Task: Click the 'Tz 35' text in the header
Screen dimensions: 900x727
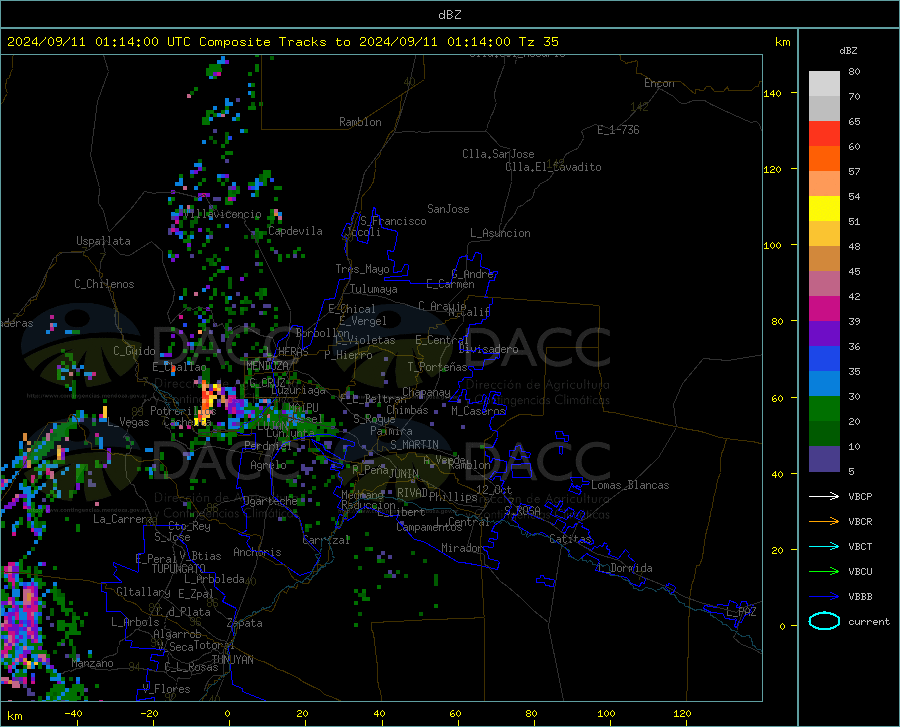Action: [538, 42]
